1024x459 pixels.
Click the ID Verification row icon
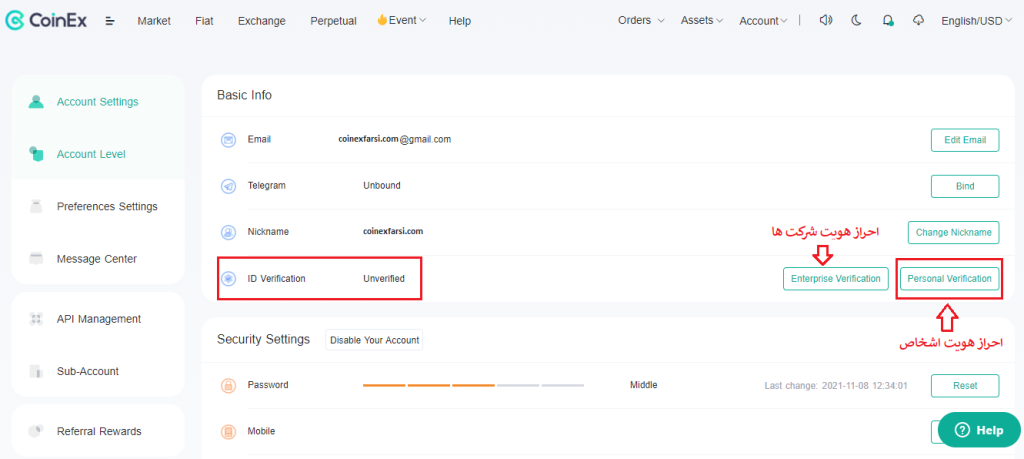pyautogui.click(x=228, y=279)
